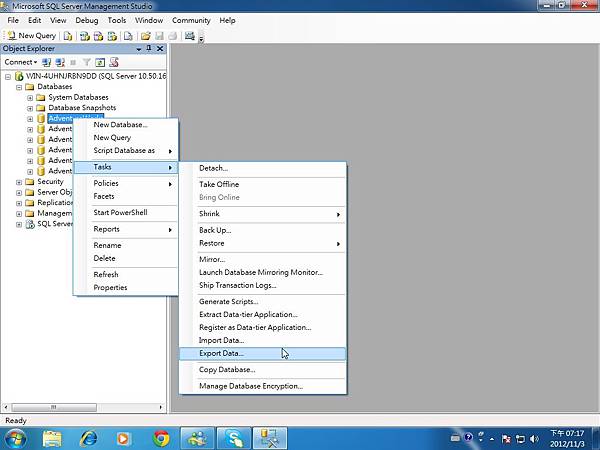The image size is (600, 450).
Task: Select Back Up... task
Action: pos(262,230)
